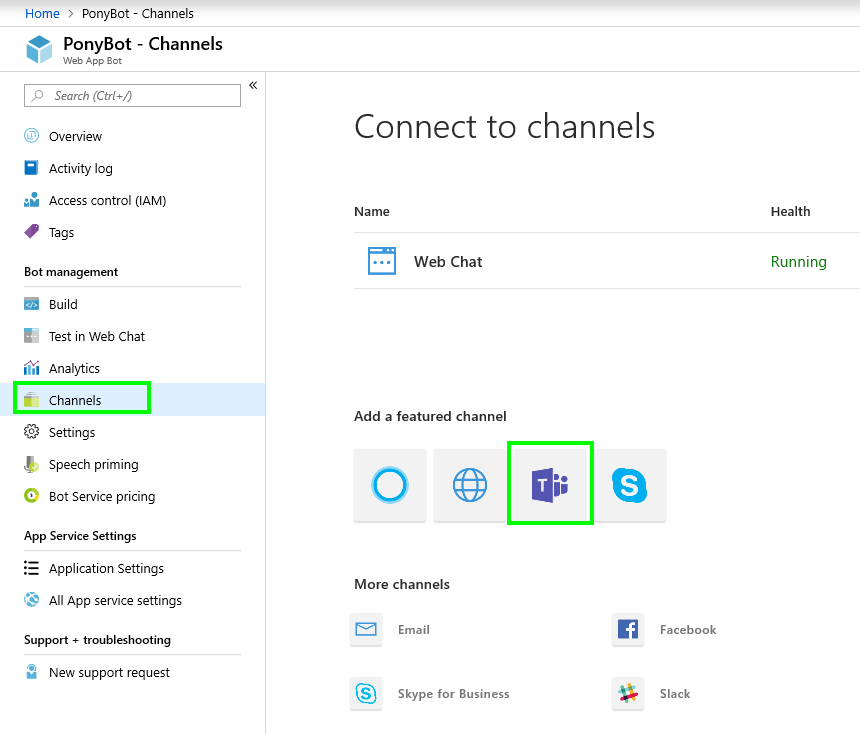Focus the Search (Ctrl+/) input field

point(132,95)
